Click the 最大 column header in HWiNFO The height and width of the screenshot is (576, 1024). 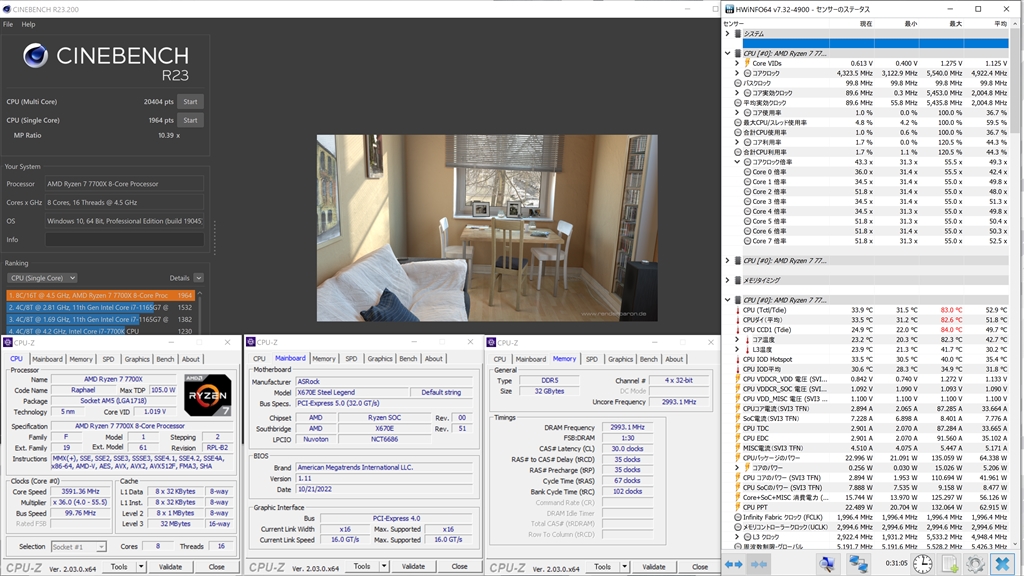coord(955,24)
